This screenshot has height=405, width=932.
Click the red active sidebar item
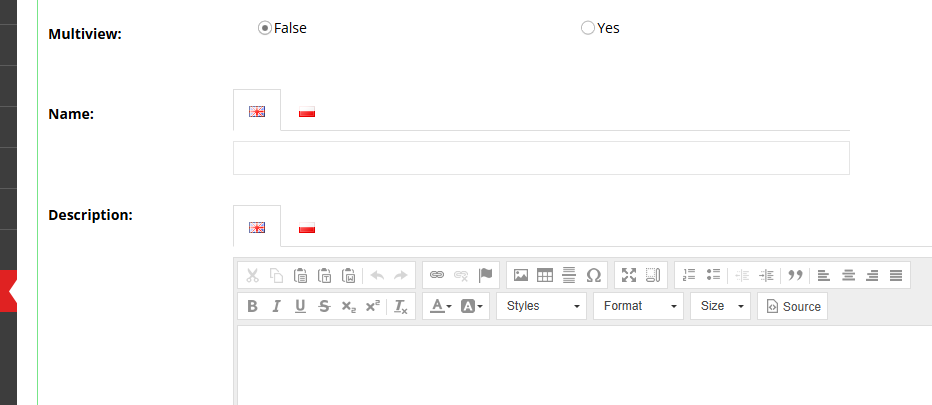point(8,291)
